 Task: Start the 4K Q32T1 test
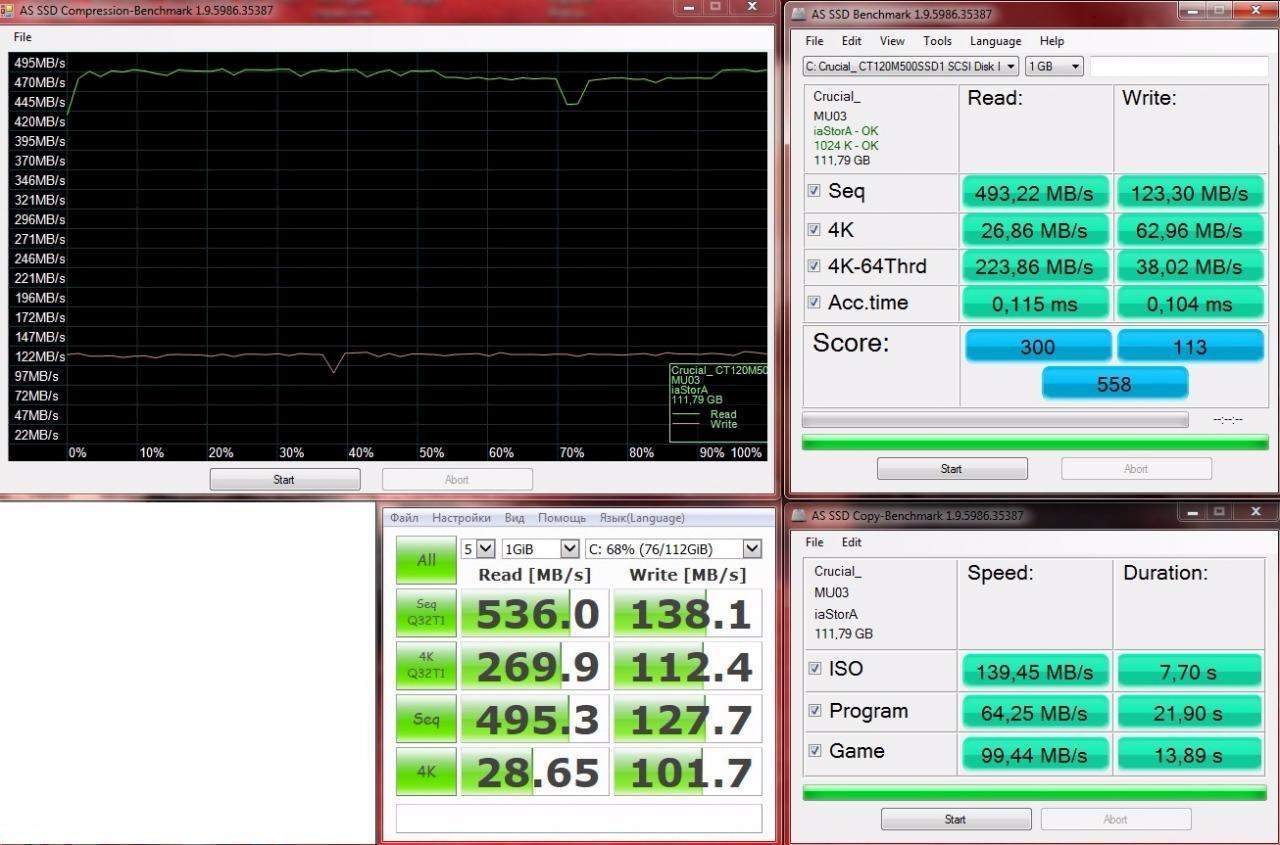(x=426, y=665)
